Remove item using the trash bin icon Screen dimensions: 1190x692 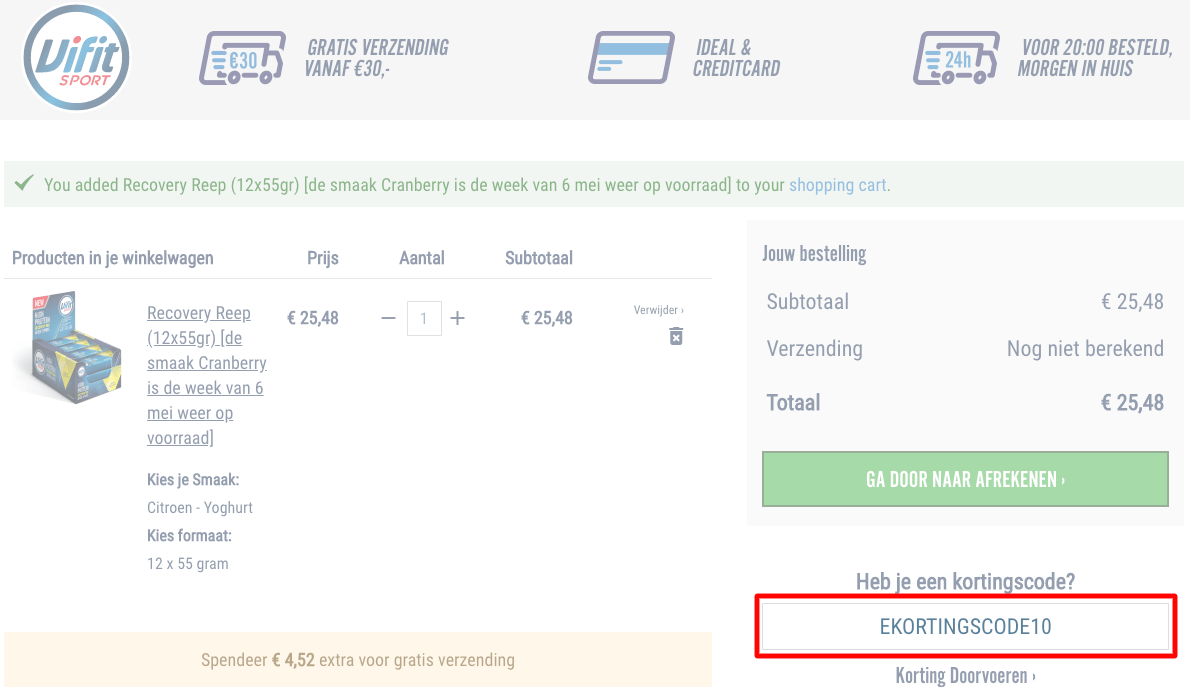676,336
